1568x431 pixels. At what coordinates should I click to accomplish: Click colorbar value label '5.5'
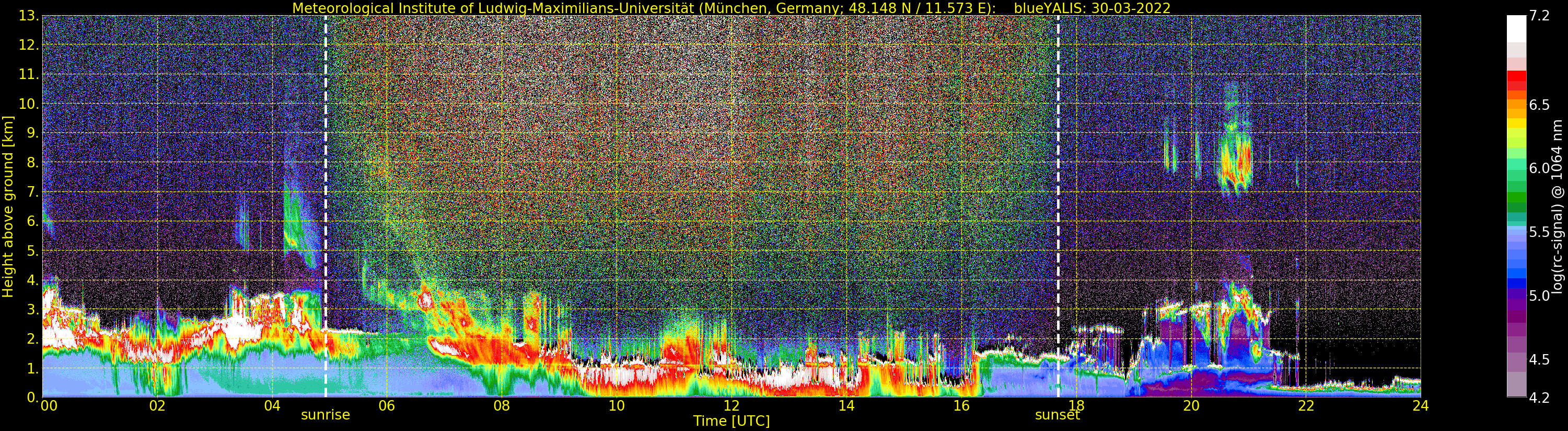click(x=1539, y=232)
